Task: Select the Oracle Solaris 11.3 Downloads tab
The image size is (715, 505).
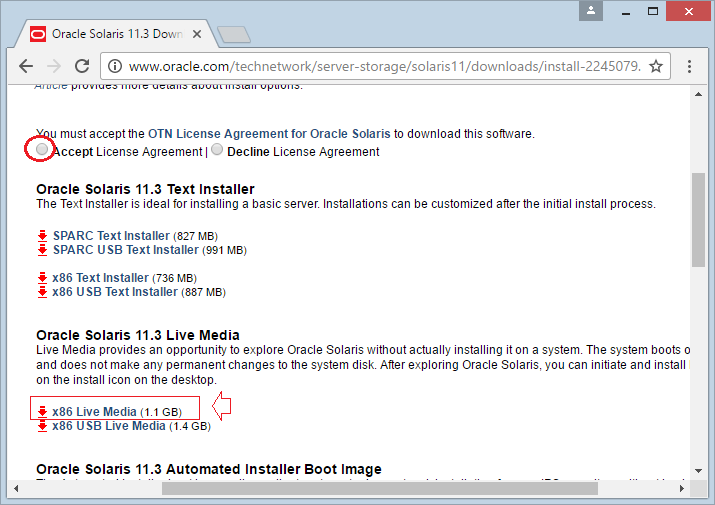Action: 116,34
